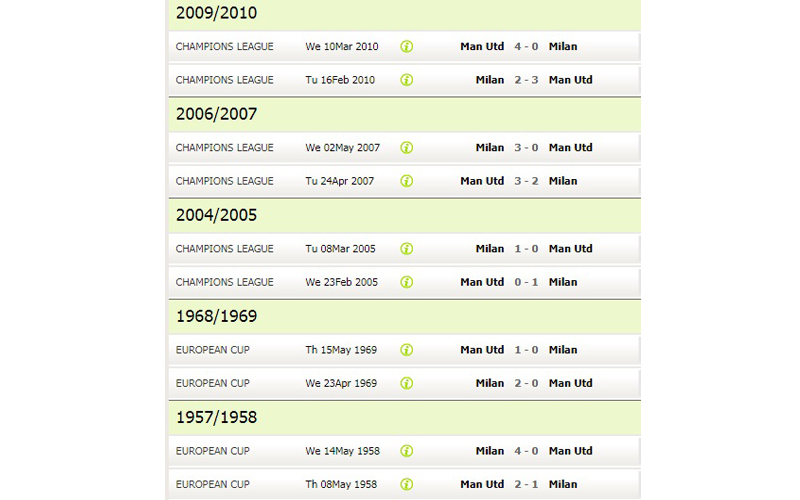Screen dimensions: 800x500
Task: Select the 2006/2007 season header
Action: pos(405,114)
